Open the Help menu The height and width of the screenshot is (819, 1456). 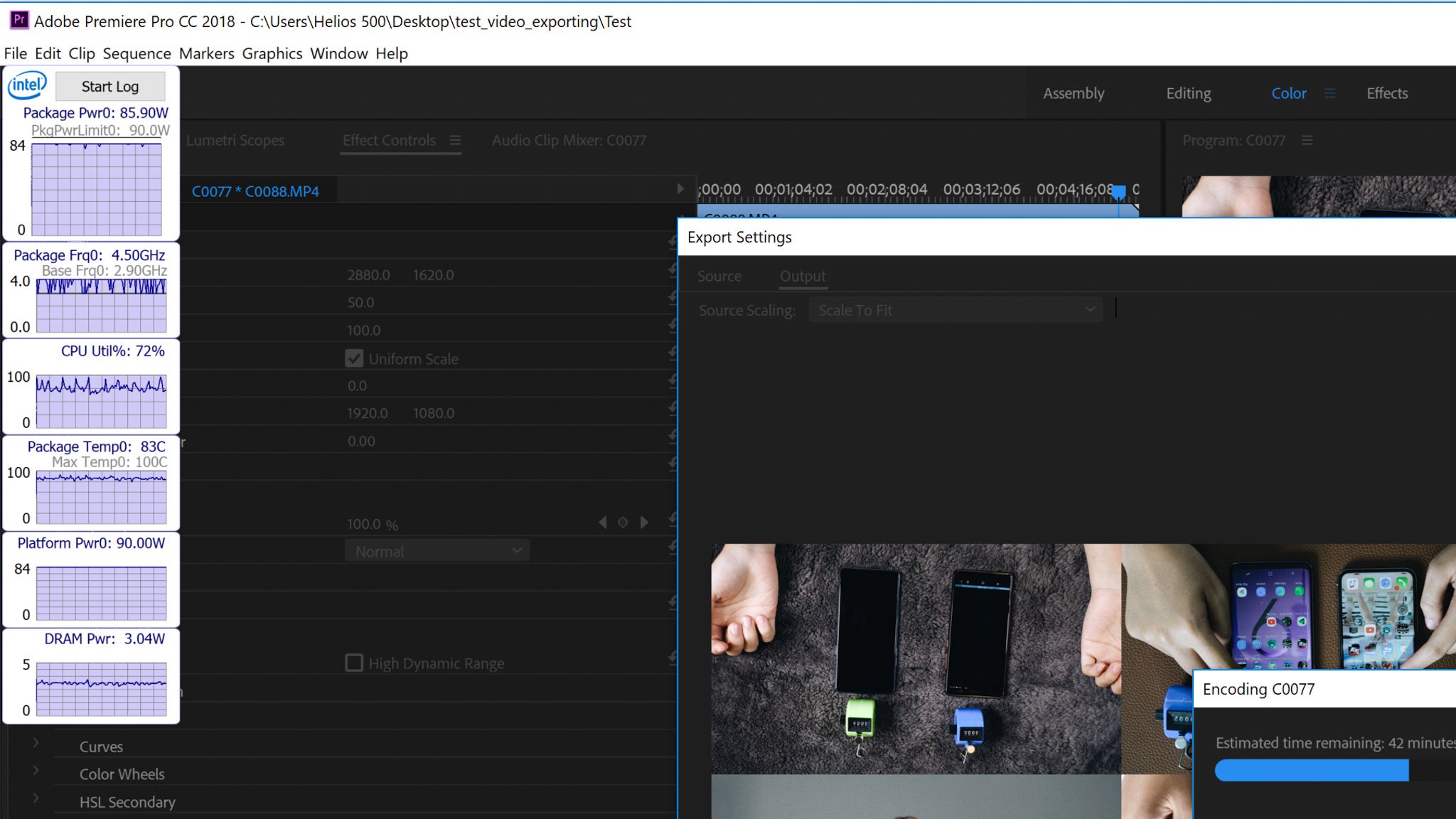392,53
